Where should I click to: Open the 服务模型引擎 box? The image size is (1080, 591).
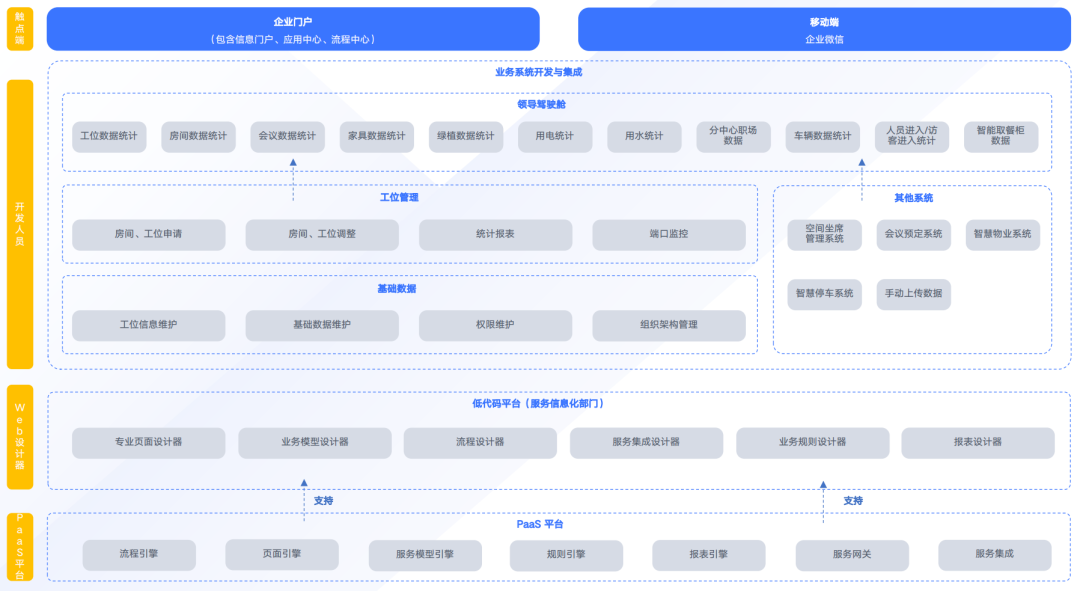(x=425, y=554)
